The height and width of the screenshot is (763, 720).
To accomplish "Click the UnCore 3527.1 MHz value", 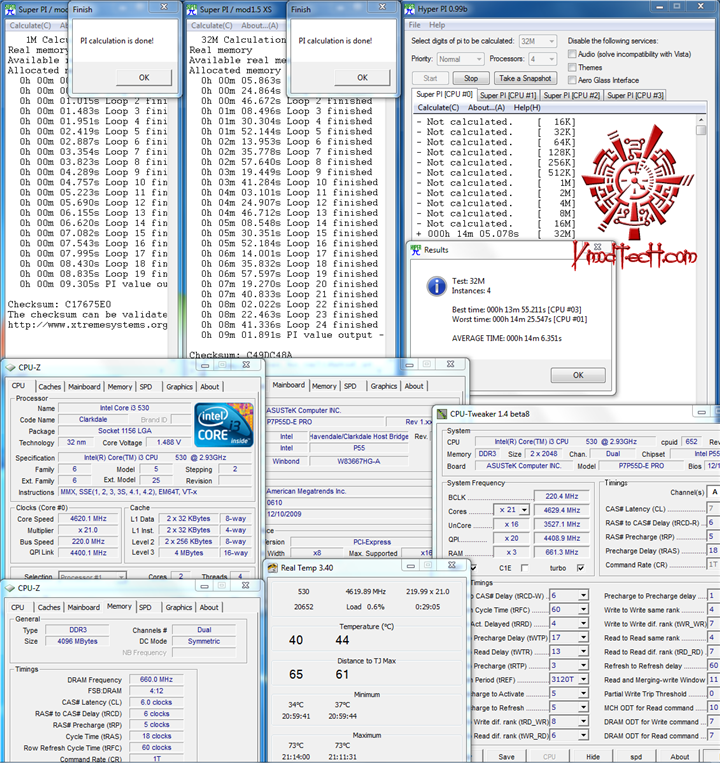I will coord(561,524).
